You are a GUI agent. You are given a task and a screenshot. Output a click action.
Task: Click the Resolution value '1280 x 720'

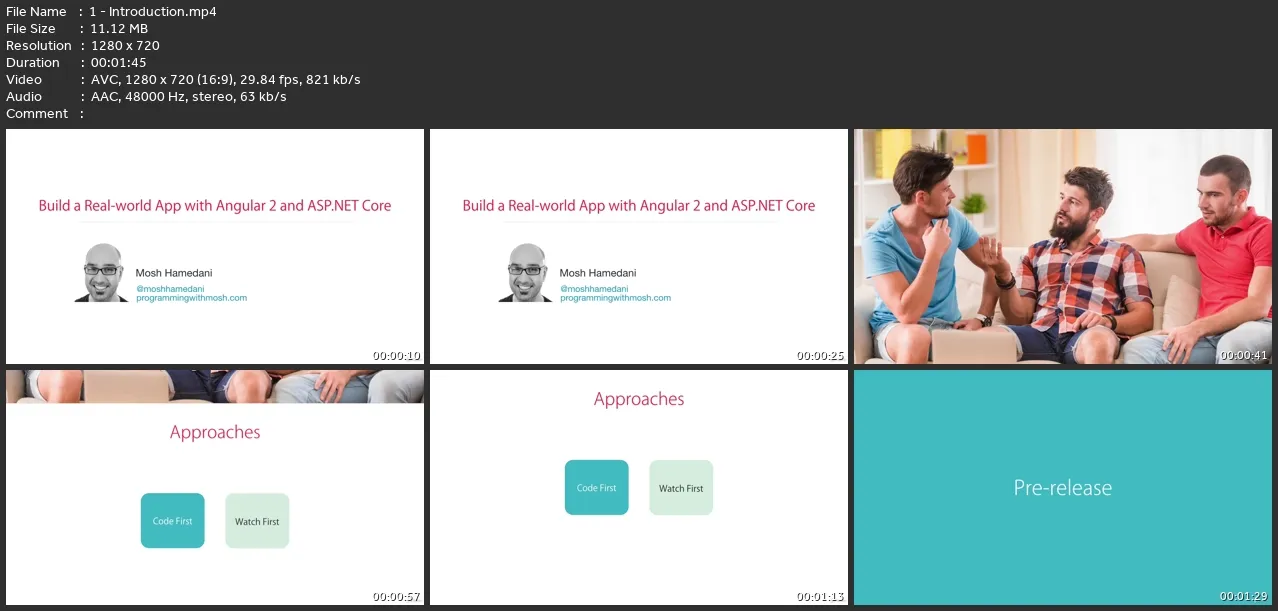125,45
